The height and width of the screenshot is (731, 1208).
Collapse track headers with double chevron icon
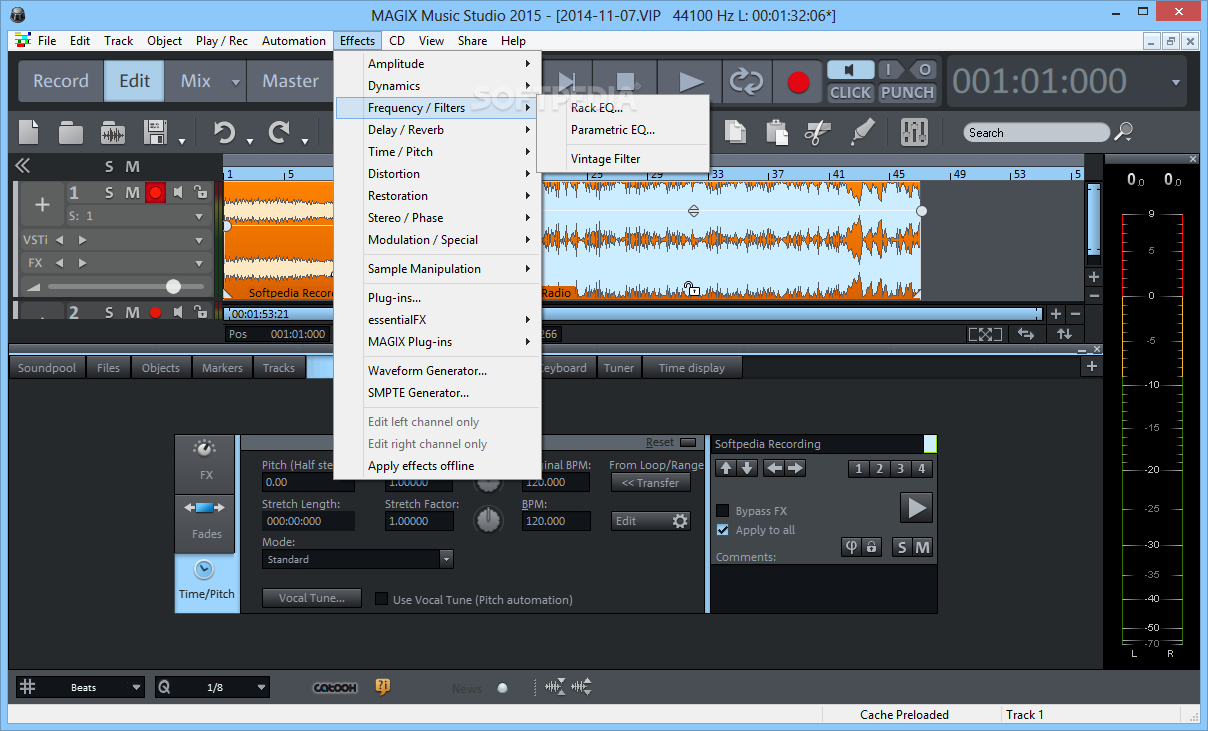tap(22, 166)
